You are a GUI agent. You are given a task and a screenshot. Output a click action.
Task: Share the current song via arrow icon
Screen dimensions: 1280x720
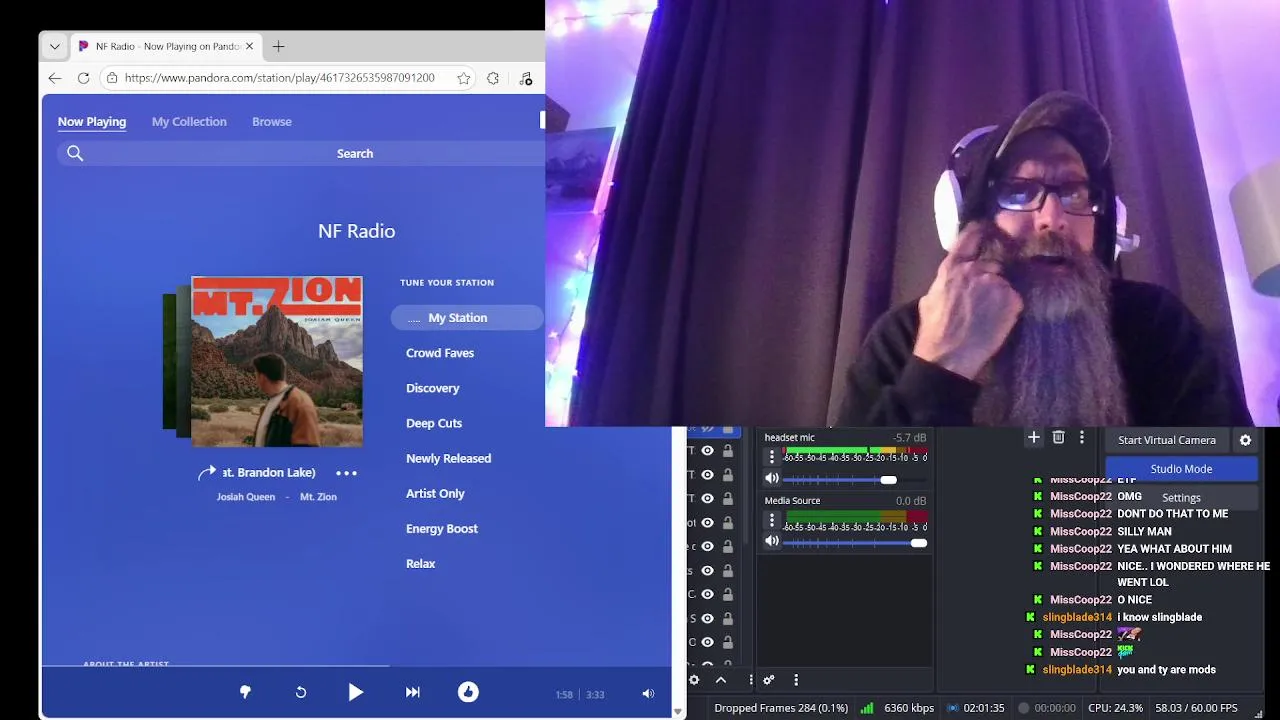tap(207, 473)
